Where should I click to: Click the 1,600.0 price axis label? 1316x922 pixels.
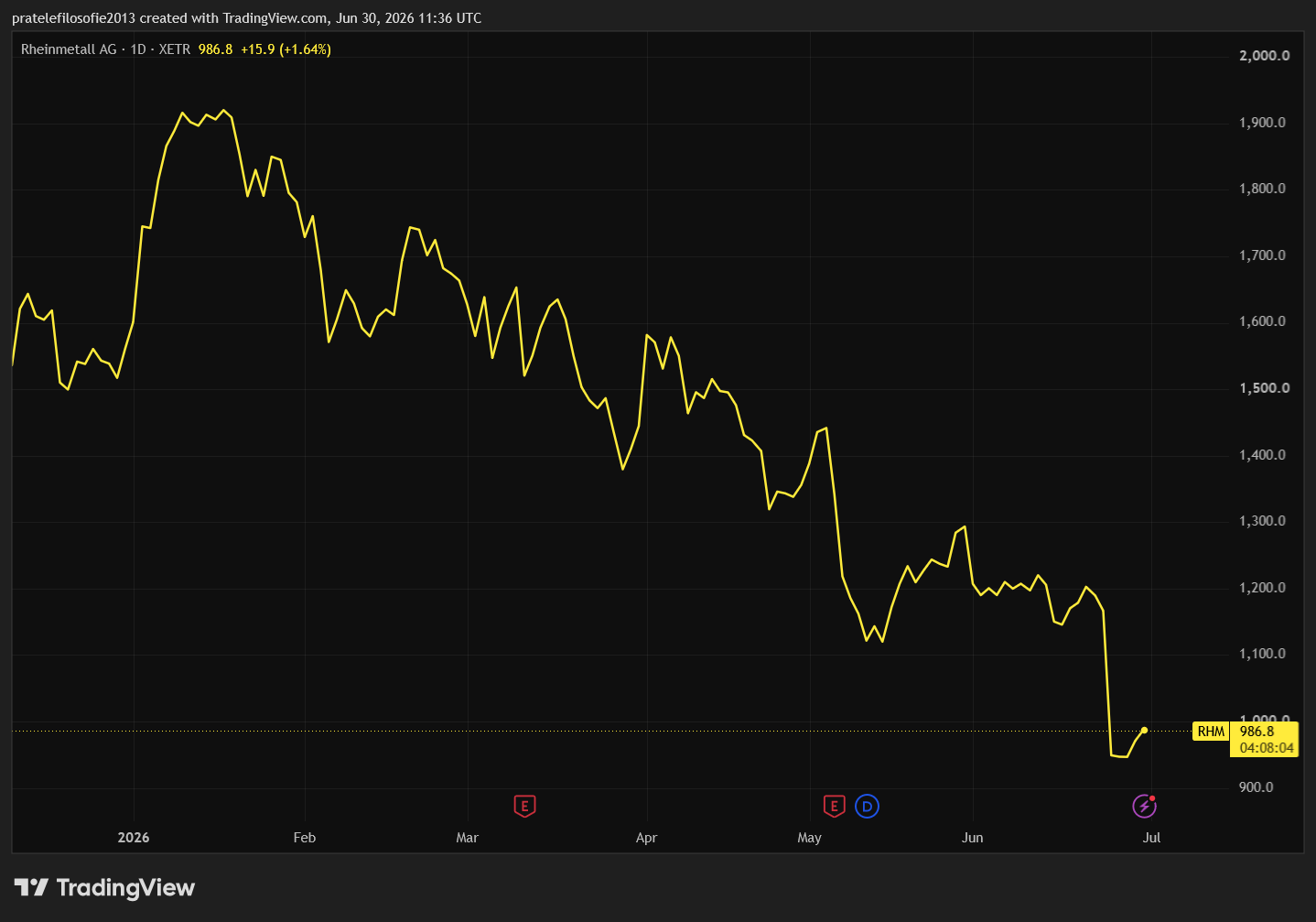1262,321
